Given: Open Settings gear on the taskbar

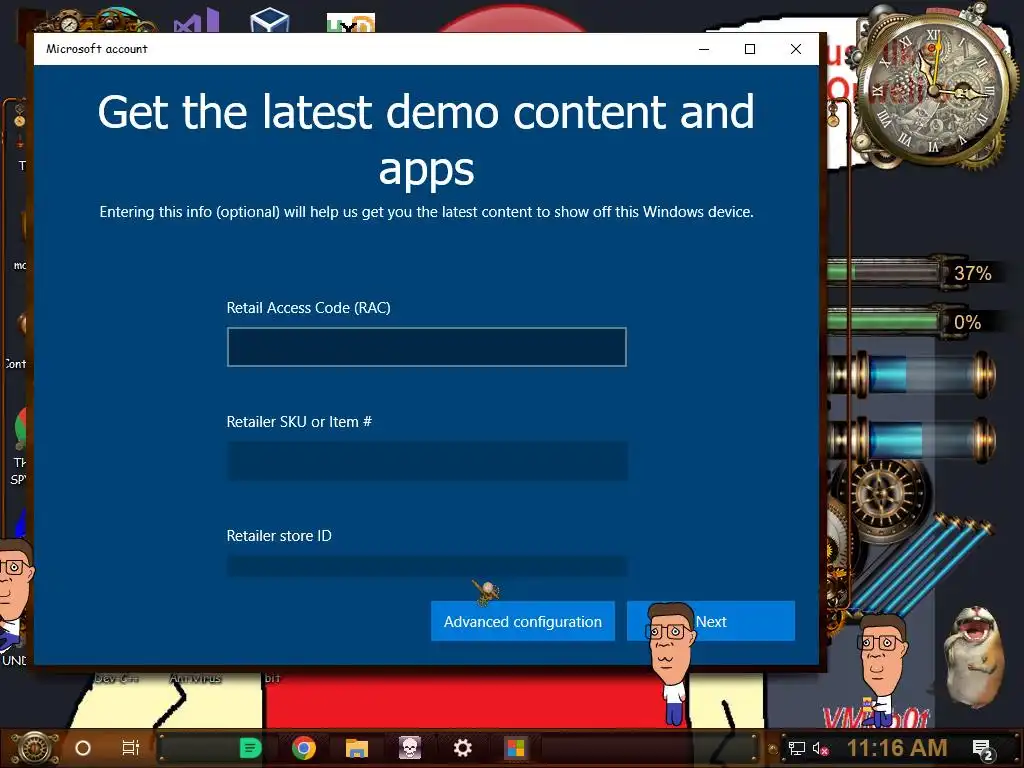Looking at the screenshot, I should pos(462,748).
